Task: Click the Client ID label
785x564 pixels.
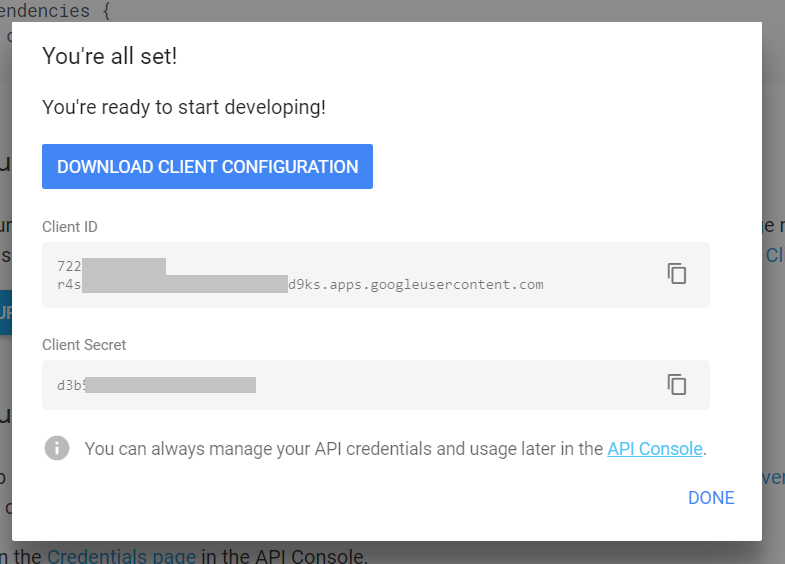Action: (x=70, y=227)
